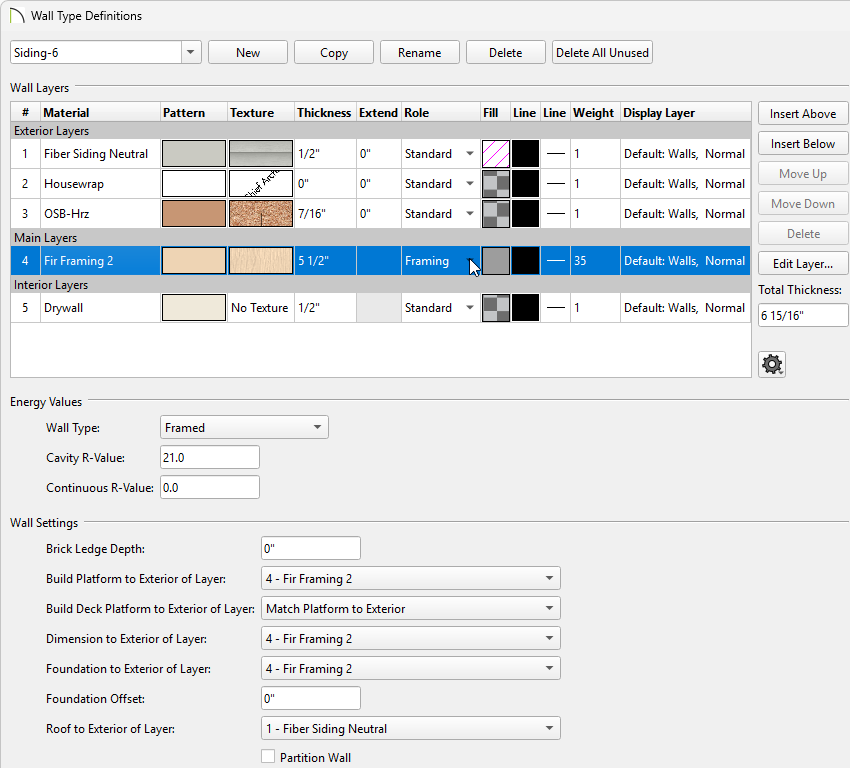Click line style for Fiber Siding Neutral
850x768 pixels.
555,154
